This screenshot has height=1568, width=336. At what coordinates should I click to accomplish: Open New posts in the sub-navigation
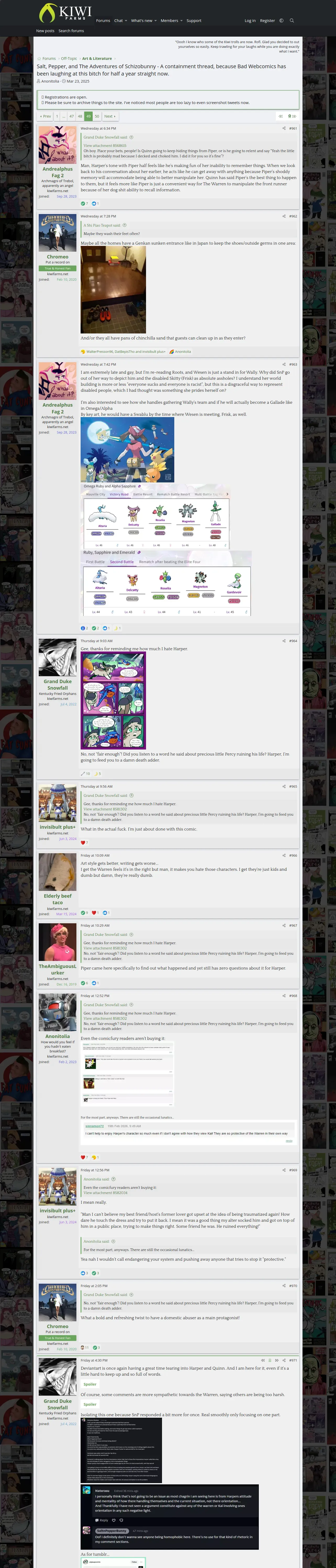coord(45,31)
